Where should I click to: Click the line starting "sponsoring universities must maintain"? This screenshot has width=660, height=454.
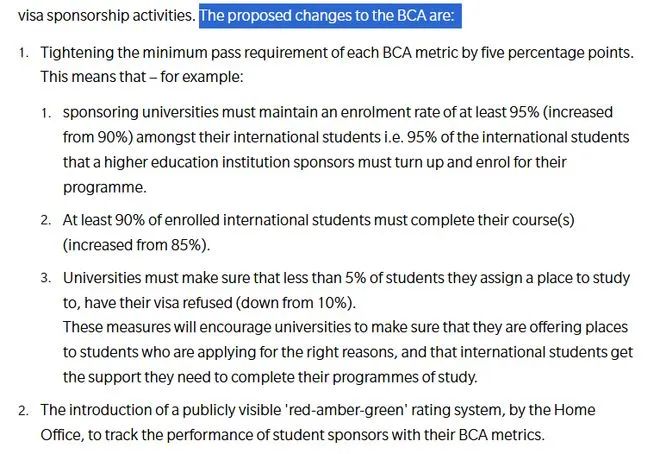[x=338, y=112]
